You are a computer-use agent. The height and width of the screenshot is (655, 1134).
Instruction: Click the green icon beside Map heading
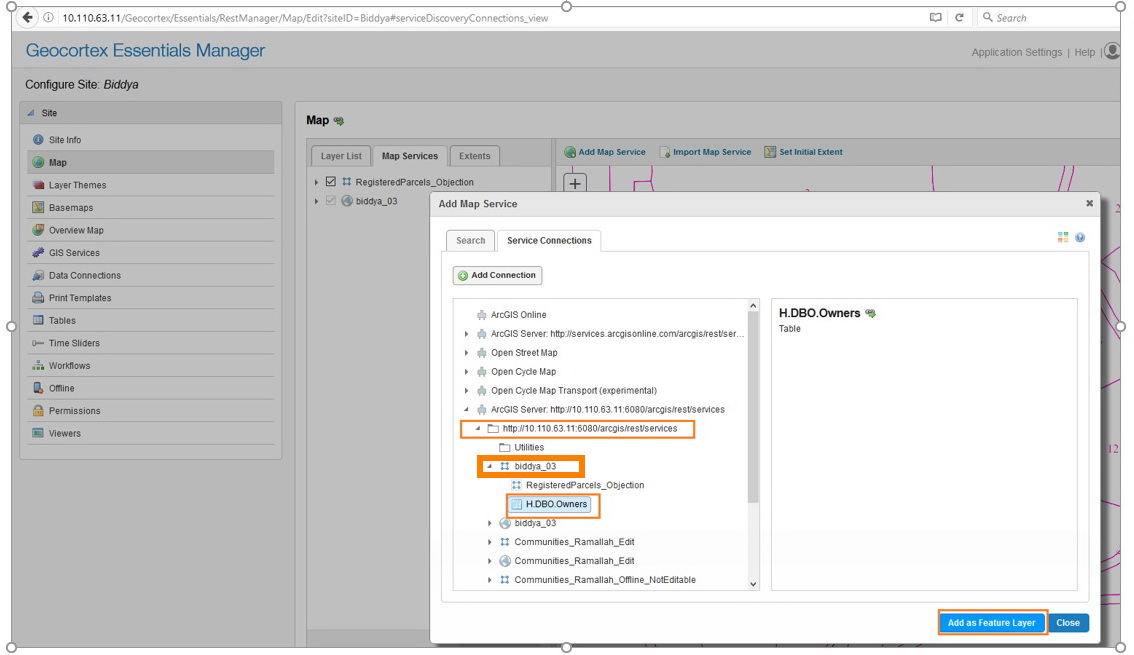point(338,121)
